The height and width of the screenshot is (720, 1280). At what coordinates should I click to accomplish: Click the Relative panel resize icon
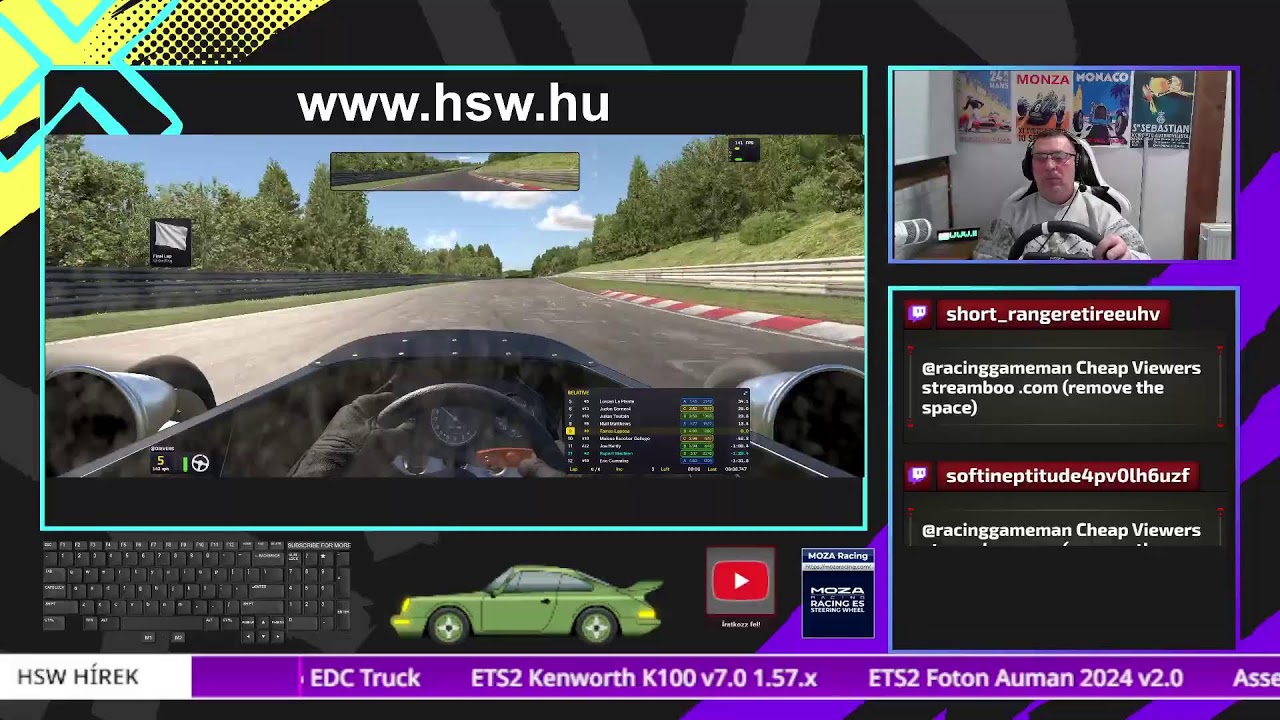click(744, 393)
